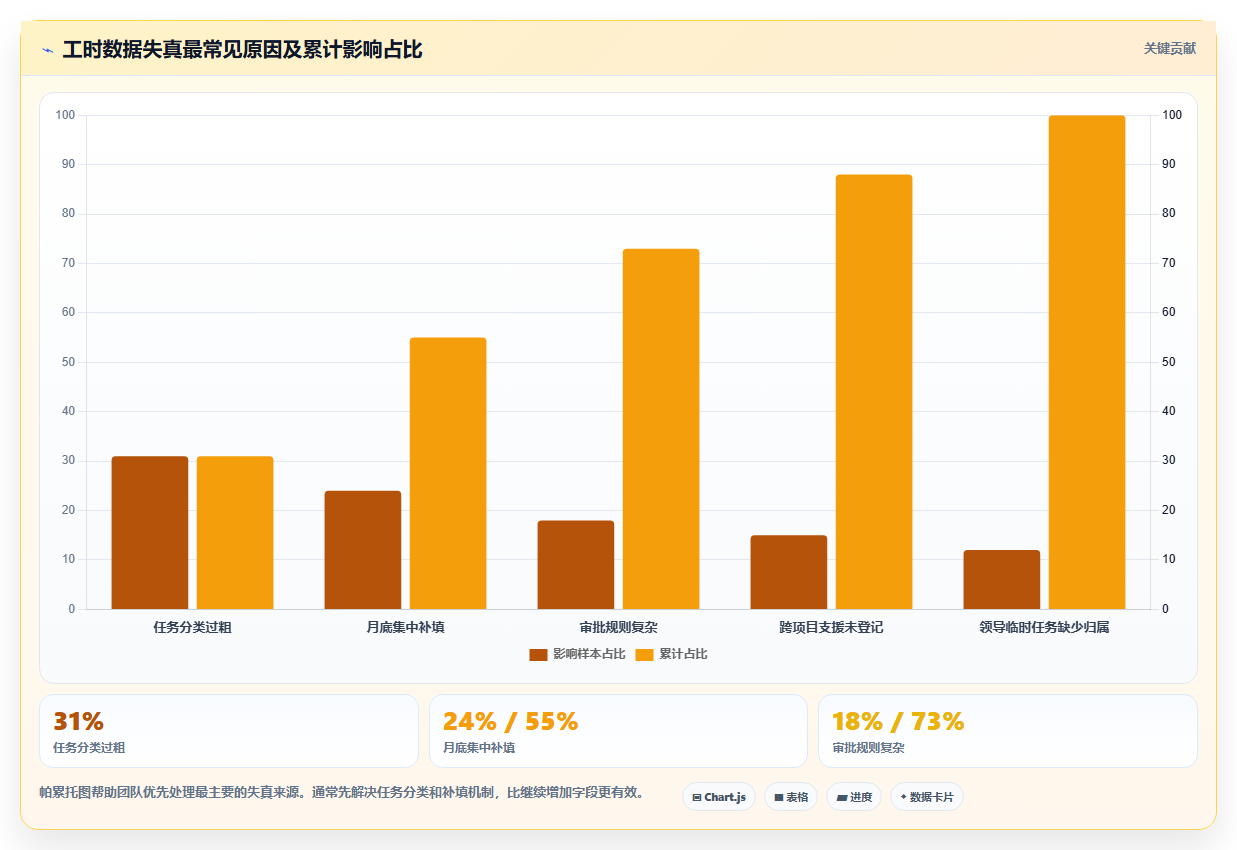Image resolution: width=1237 pixels, height=850 pixels.
Task: Click the dark bar for 跨项目支援未登记
Action: [789, 572]
